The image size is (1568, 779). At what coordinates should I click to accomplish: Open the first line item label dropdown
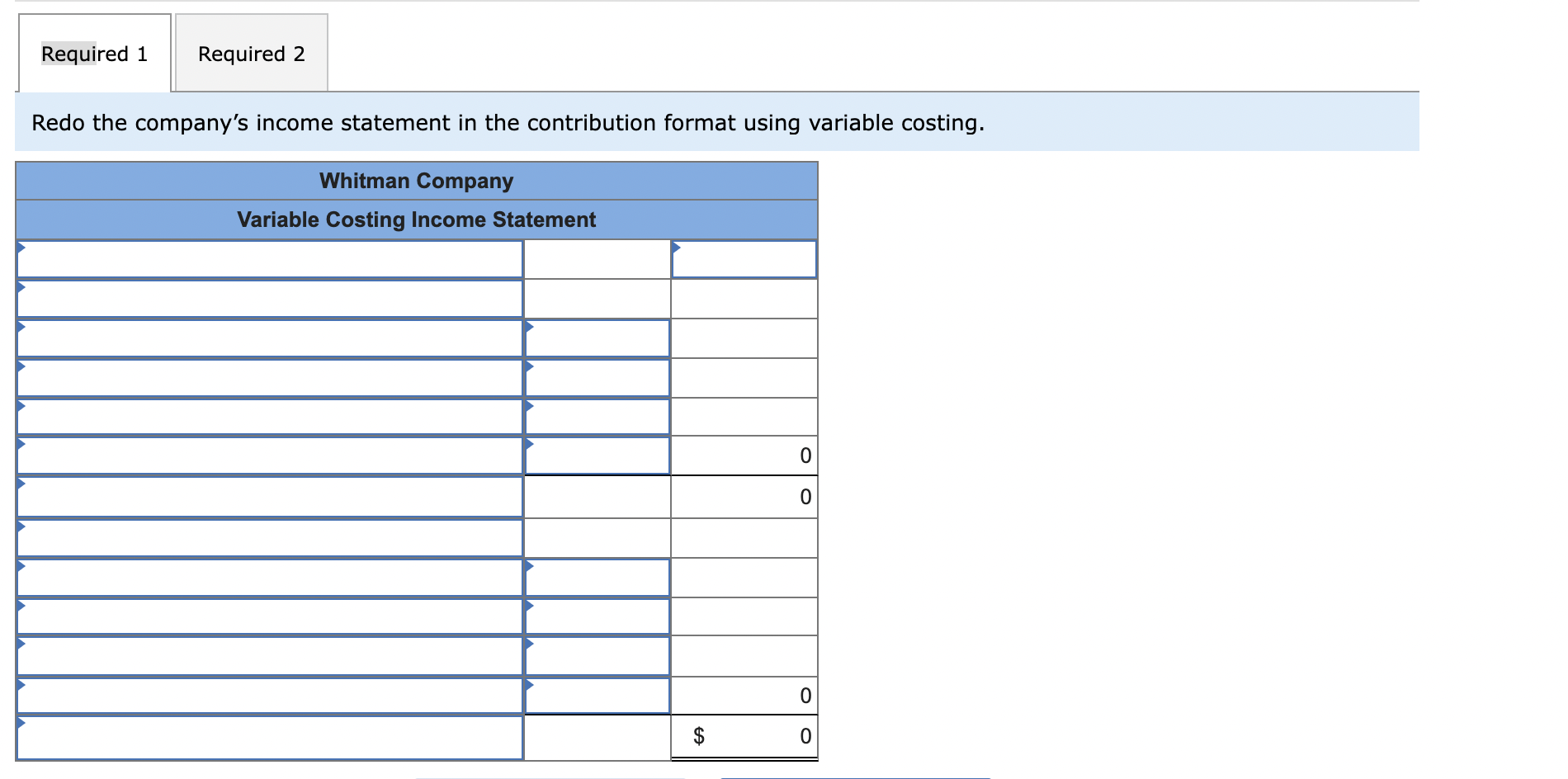268,258
